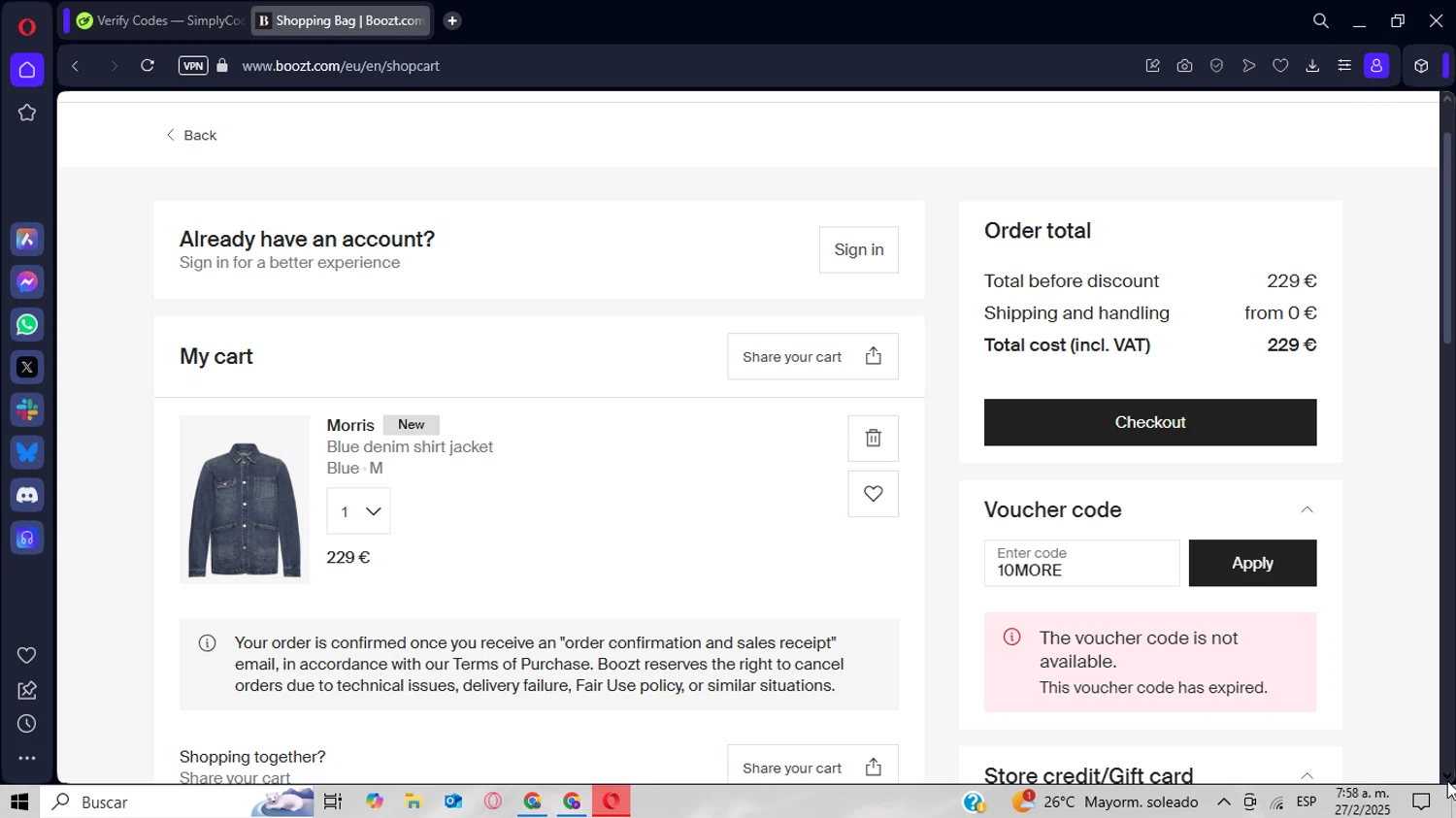Switch to Verify Codes SimplyCodes tab
The image size is (1456, 818).
click(x=158, y=20)
